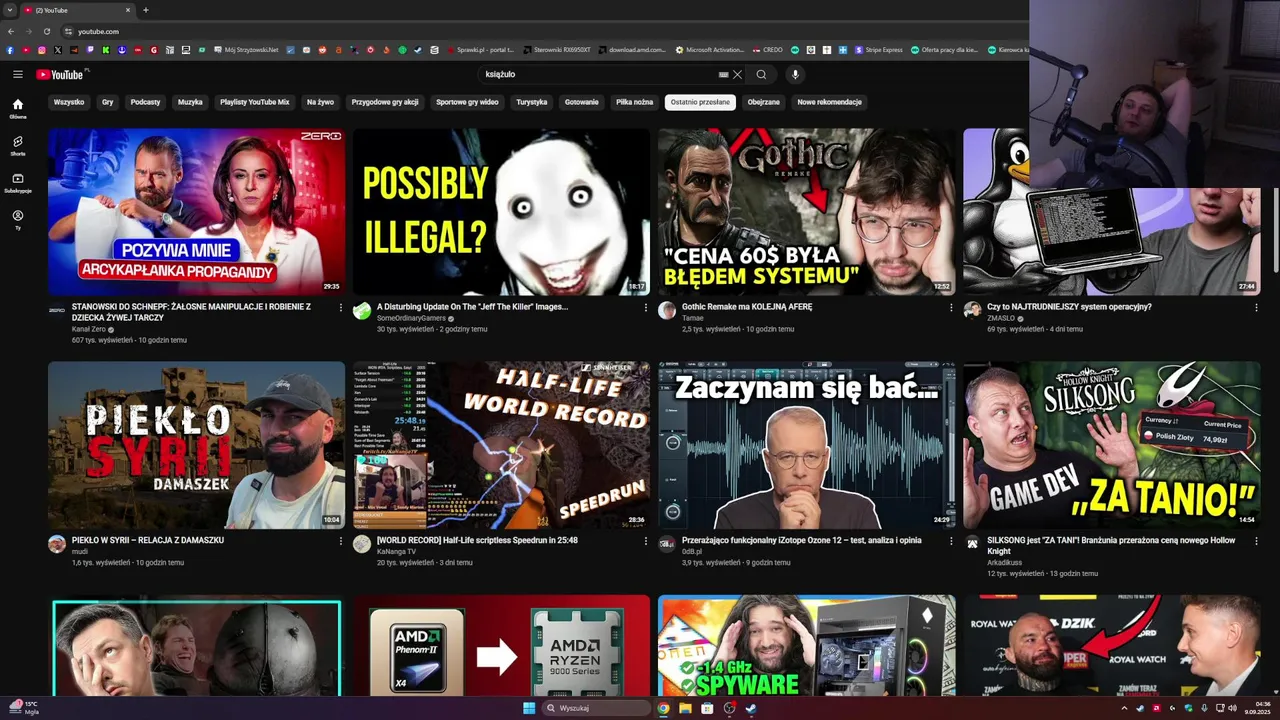Image resolution: width=1280 pixels, height=720 pixels.
Task: Open options menu for Gothic Remake video
Action: point(950,308)
